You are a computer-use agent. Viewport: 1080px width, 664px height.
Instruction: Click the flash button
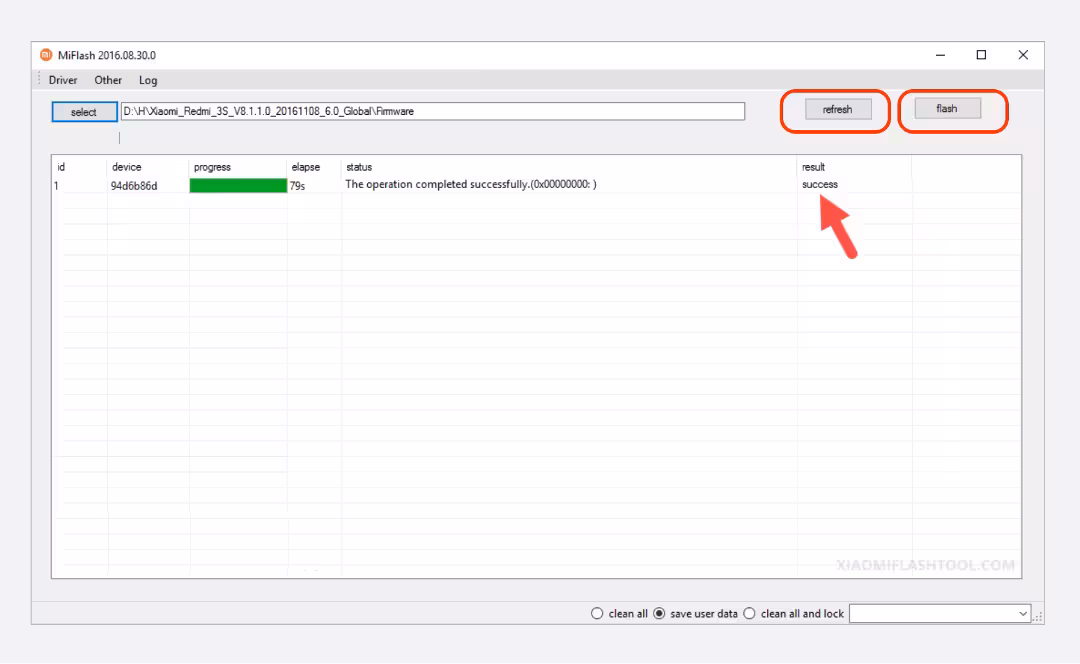pos(947,108)
